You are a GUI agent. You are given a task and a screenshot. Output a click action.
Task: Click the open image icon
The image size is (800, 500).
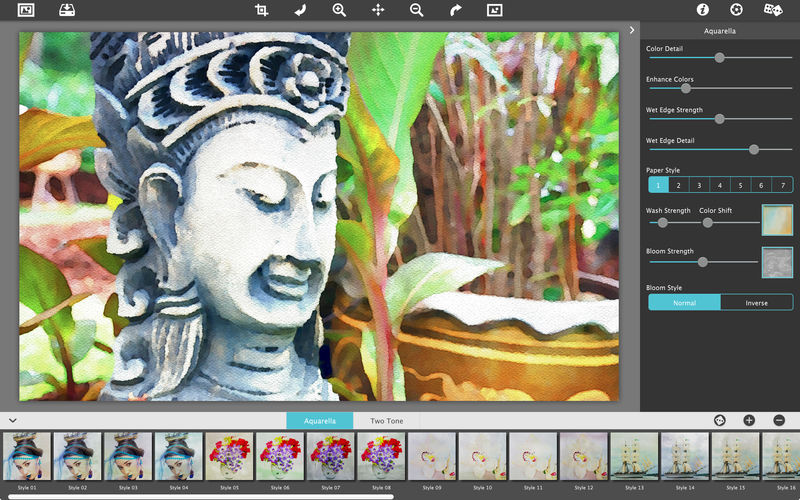(26, 10)
